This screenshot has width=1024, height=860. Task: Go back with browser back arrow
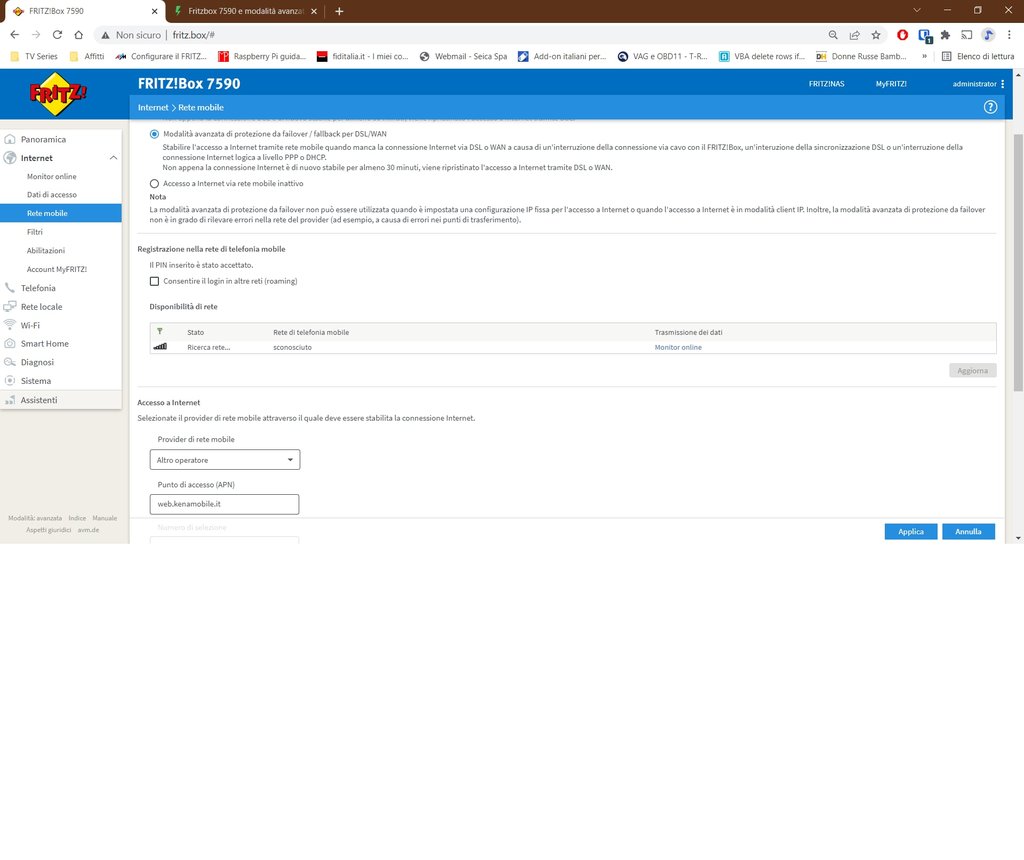[x=14, y=35]
